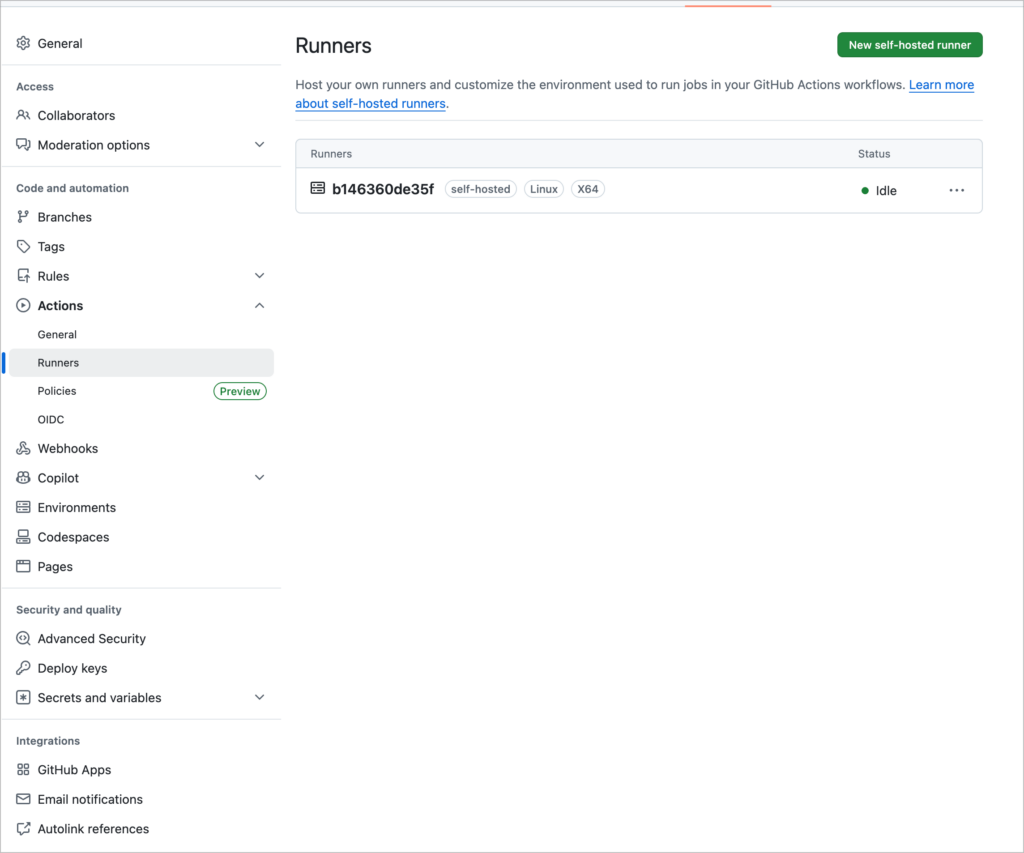
Task: Click the GitHub Apps grid icon
Action: tap(24, 769)
